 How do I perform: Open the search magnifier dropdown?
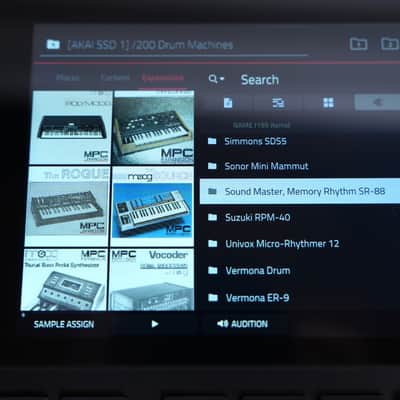[216, 79]
